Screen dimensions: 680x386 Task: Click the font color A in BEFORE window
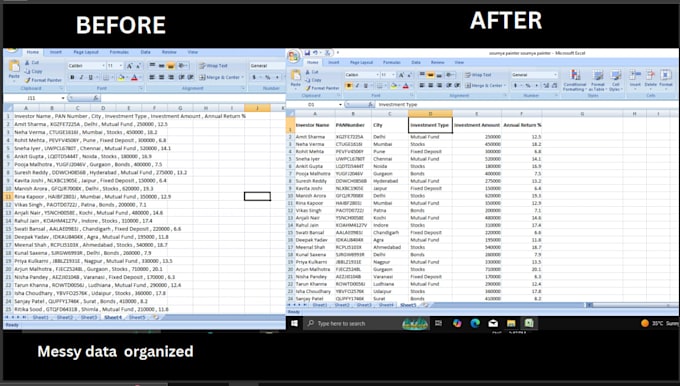pos(134,78)
